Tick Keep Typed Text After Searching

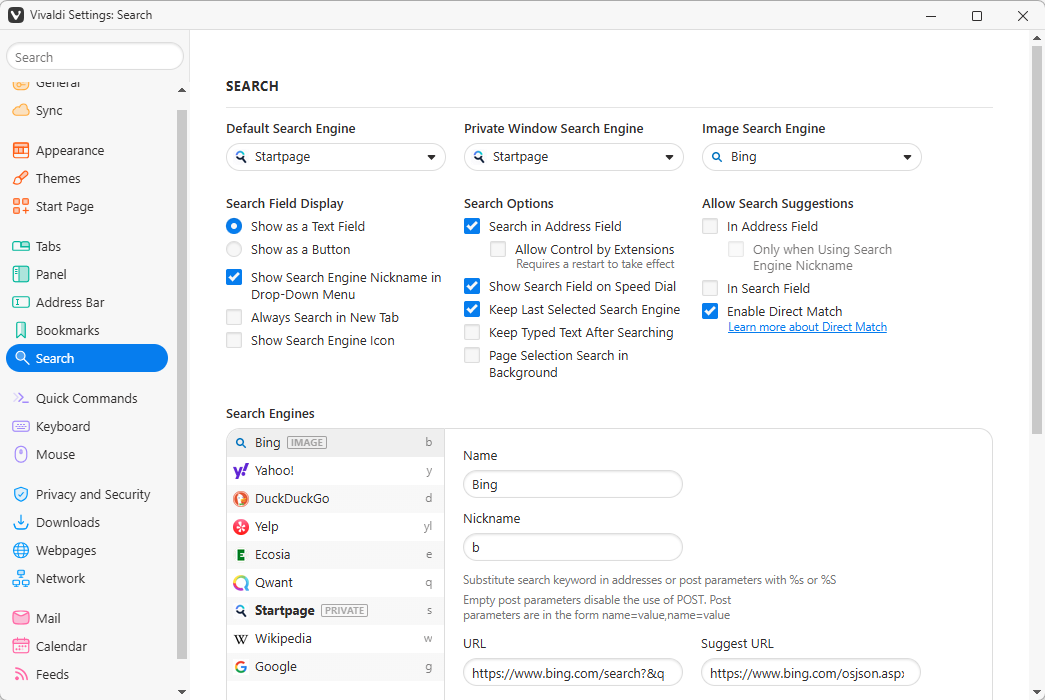click(x=472, y=332)
